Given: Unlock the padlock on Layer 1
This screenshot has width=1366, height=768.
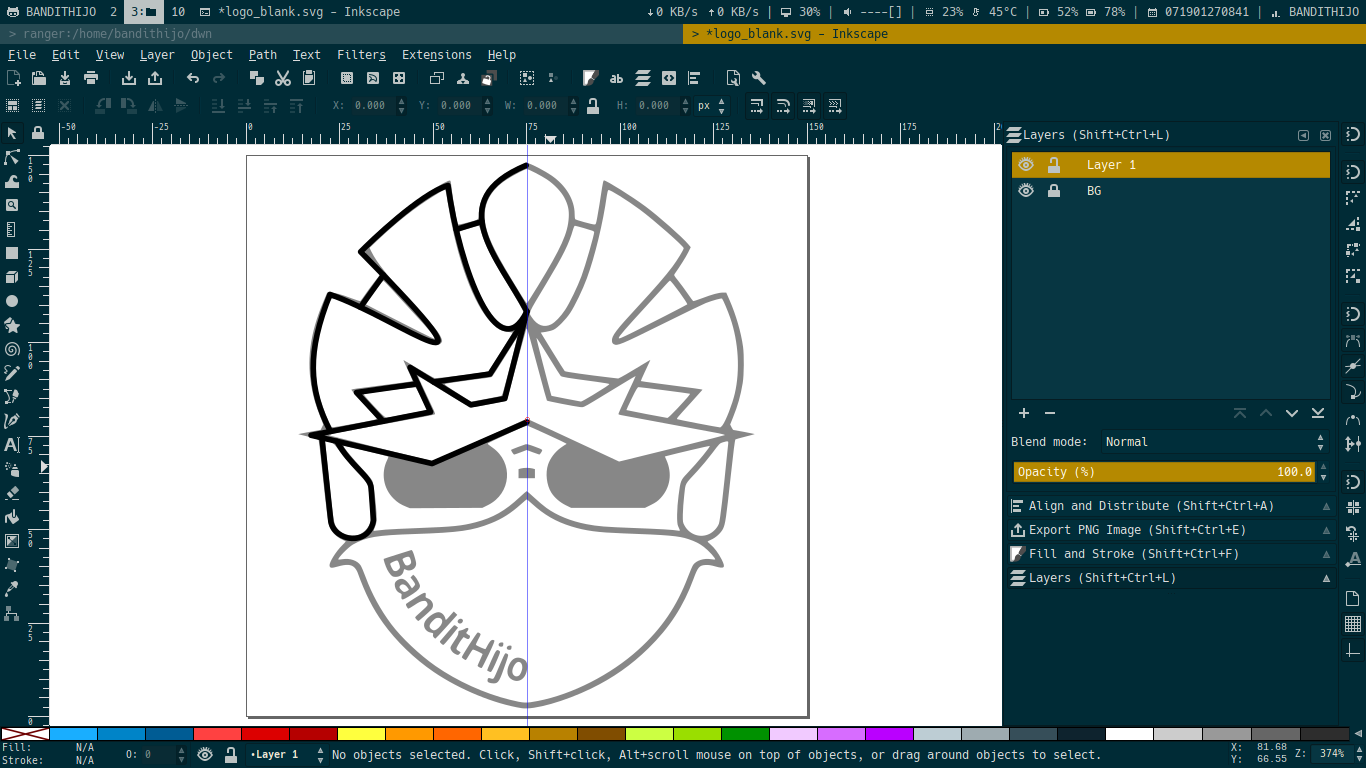Looking at the screenshot, I should [x=1054, y=164].
